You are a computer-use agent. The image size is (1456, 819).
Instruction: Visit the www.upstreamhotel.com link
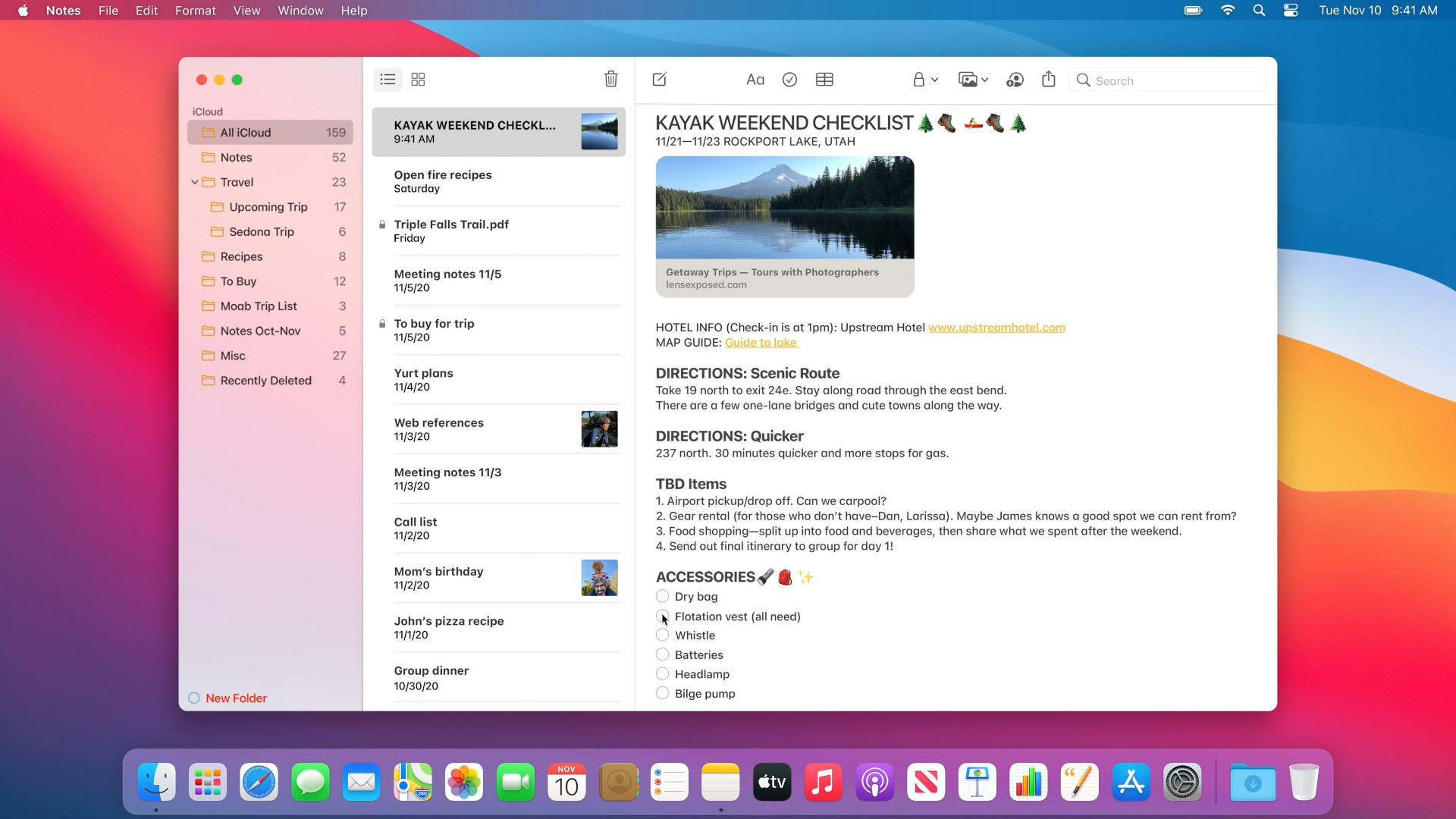996,328
